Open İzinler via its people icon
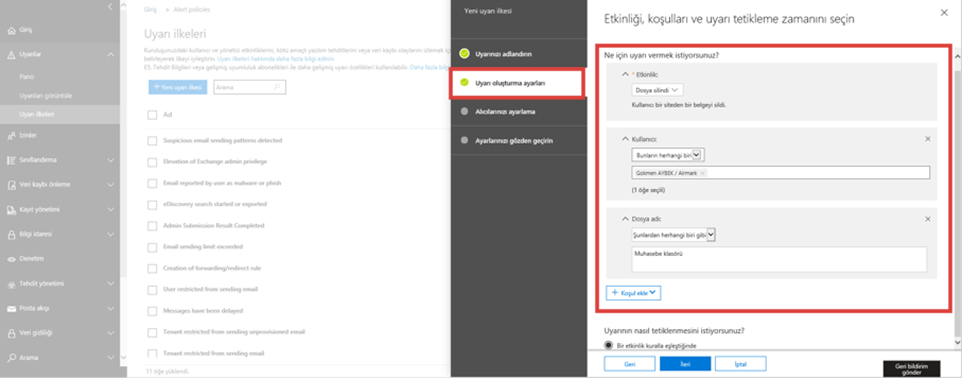Image resolution: width=962 pixels, height=378 pixels. pyautogui.click(x=12, y=135)
